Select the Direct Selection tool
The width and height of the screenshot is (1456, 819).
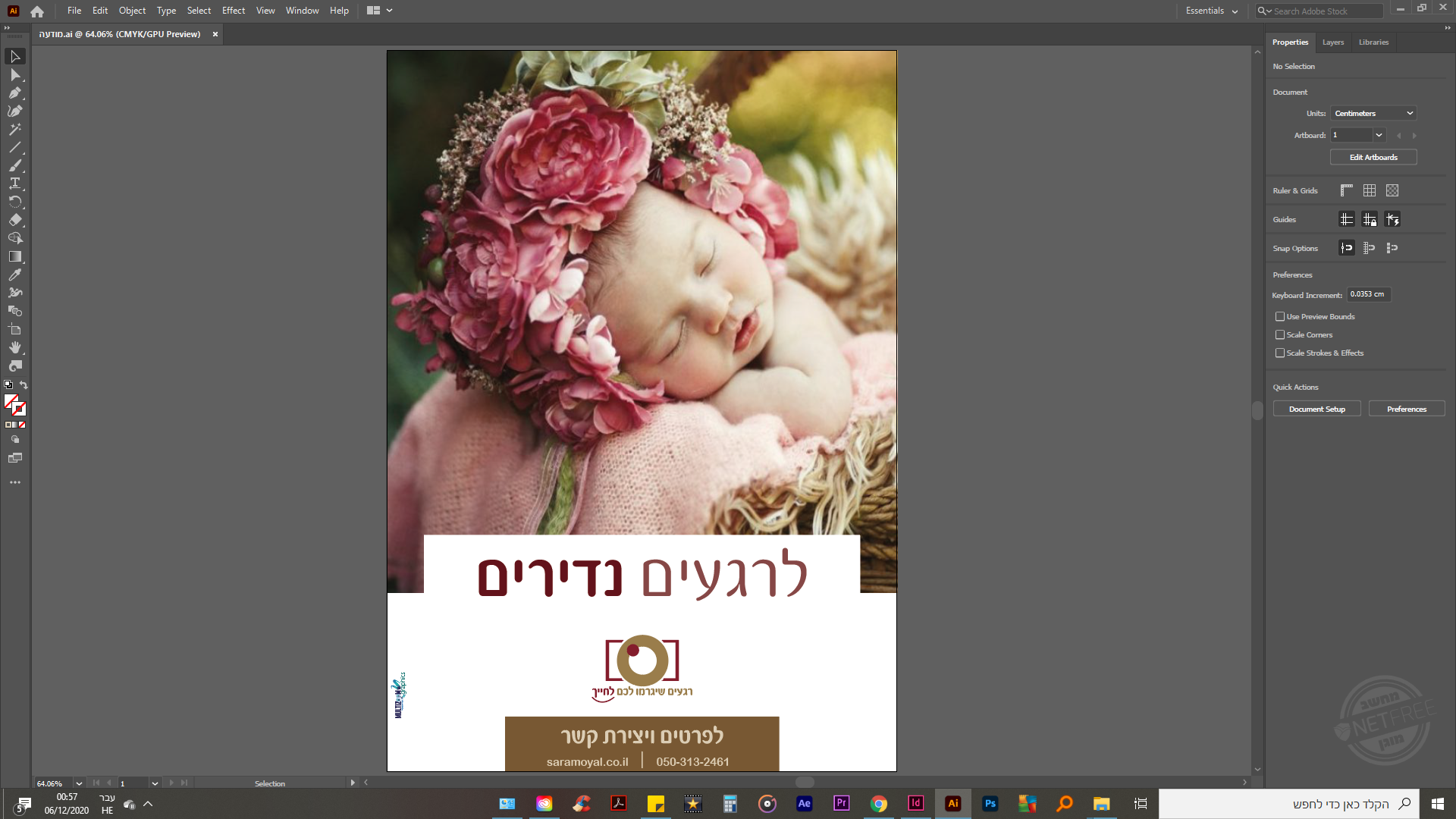click(14, 75)
